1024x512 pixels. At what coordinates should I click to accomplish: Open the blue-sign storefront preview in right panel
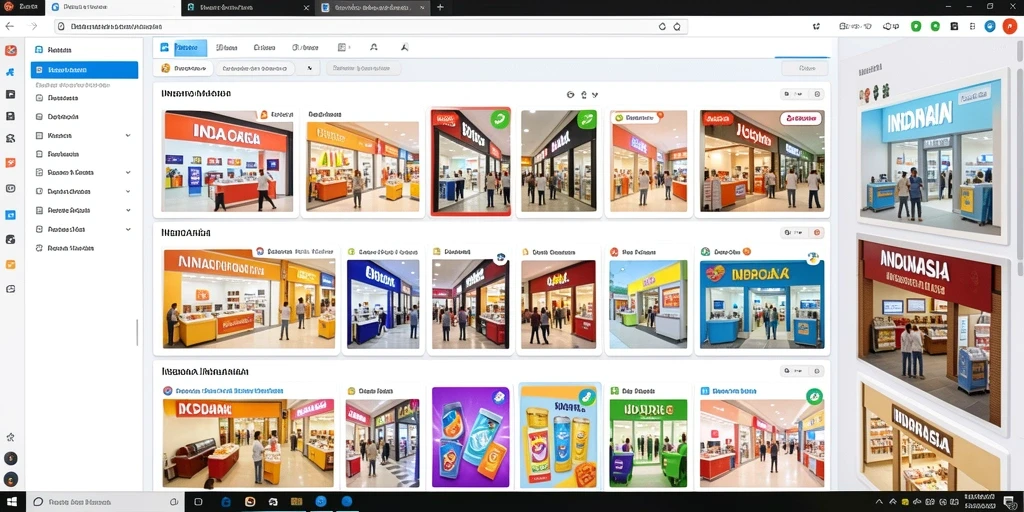(x=931, y=157)
